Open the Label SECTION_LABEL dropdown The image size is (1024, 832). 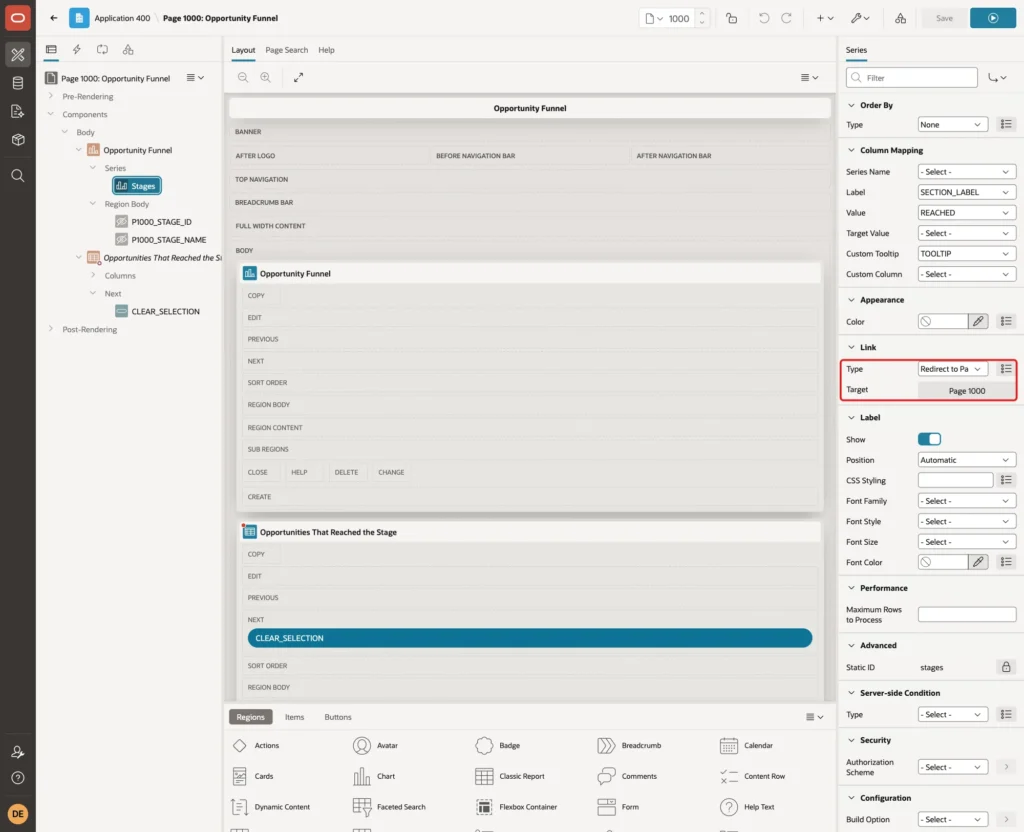966,192
